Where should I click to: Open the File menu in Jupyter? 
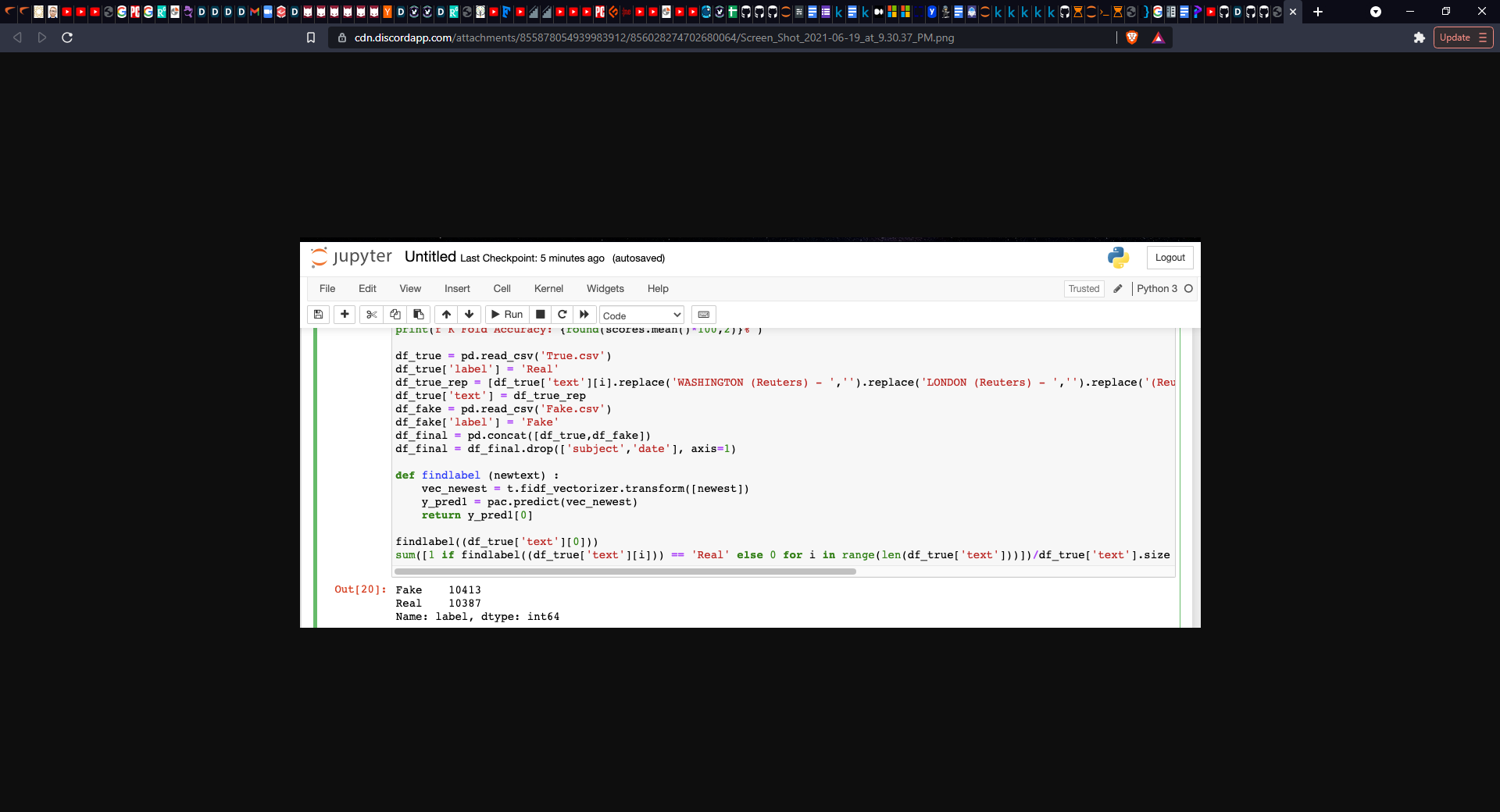point(327,289)
